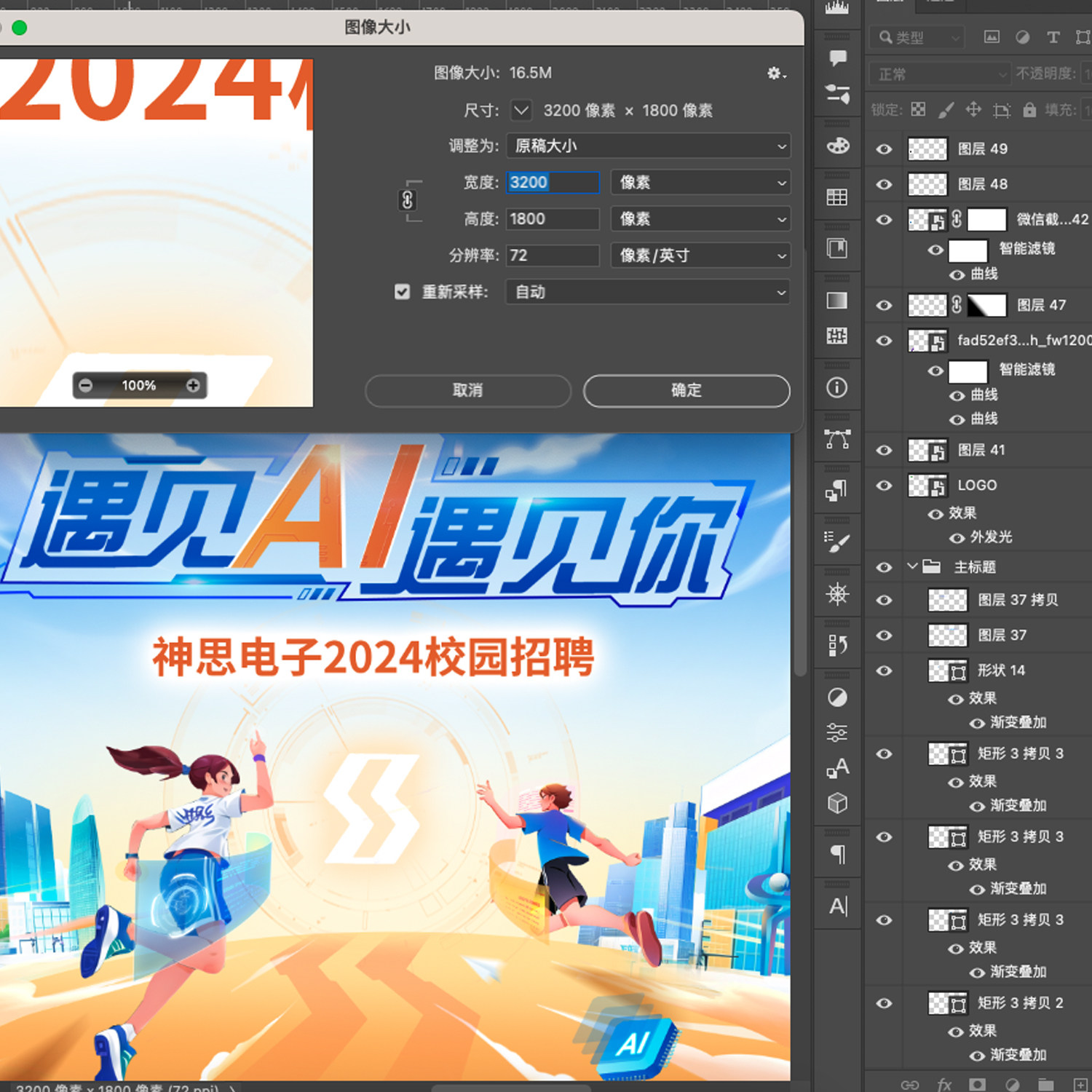Open the 宽度 unit dropdown
The width and height of the screenshot is (1092, 1092).
pyautogui.click(x=700, y=183)
